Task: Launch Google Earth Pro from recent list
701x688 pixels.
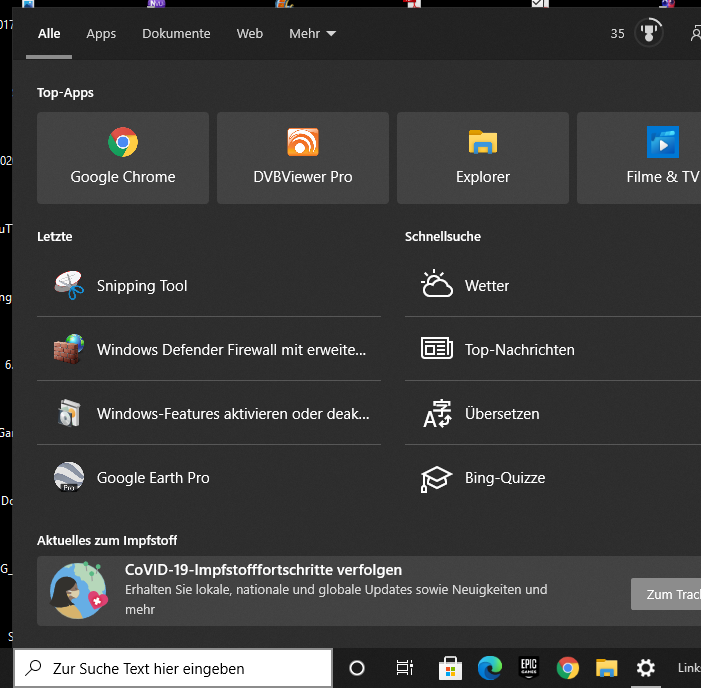Action: point(209,477)
